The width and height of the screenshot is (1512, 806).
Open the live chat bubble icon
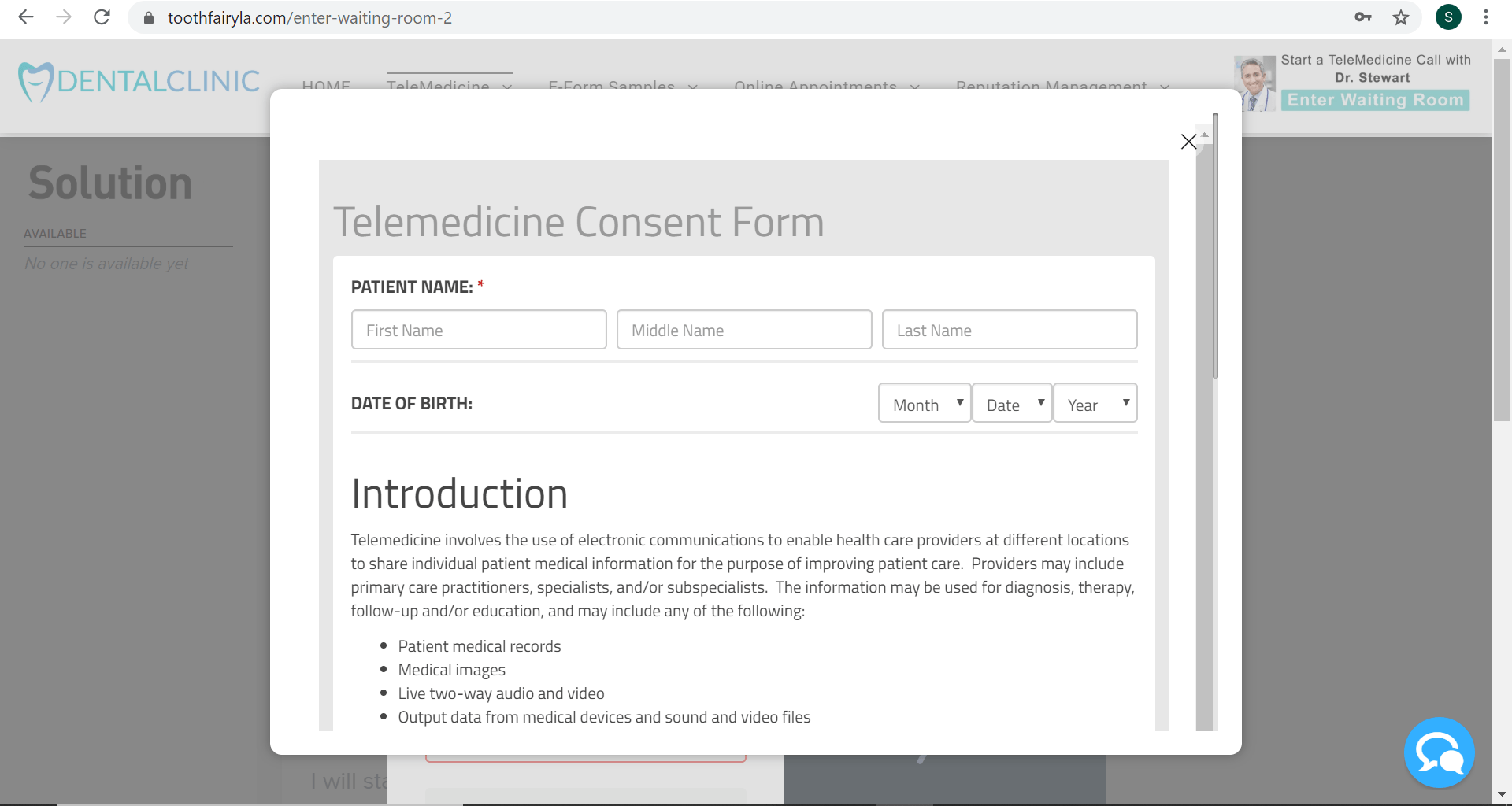[1439, 752]
